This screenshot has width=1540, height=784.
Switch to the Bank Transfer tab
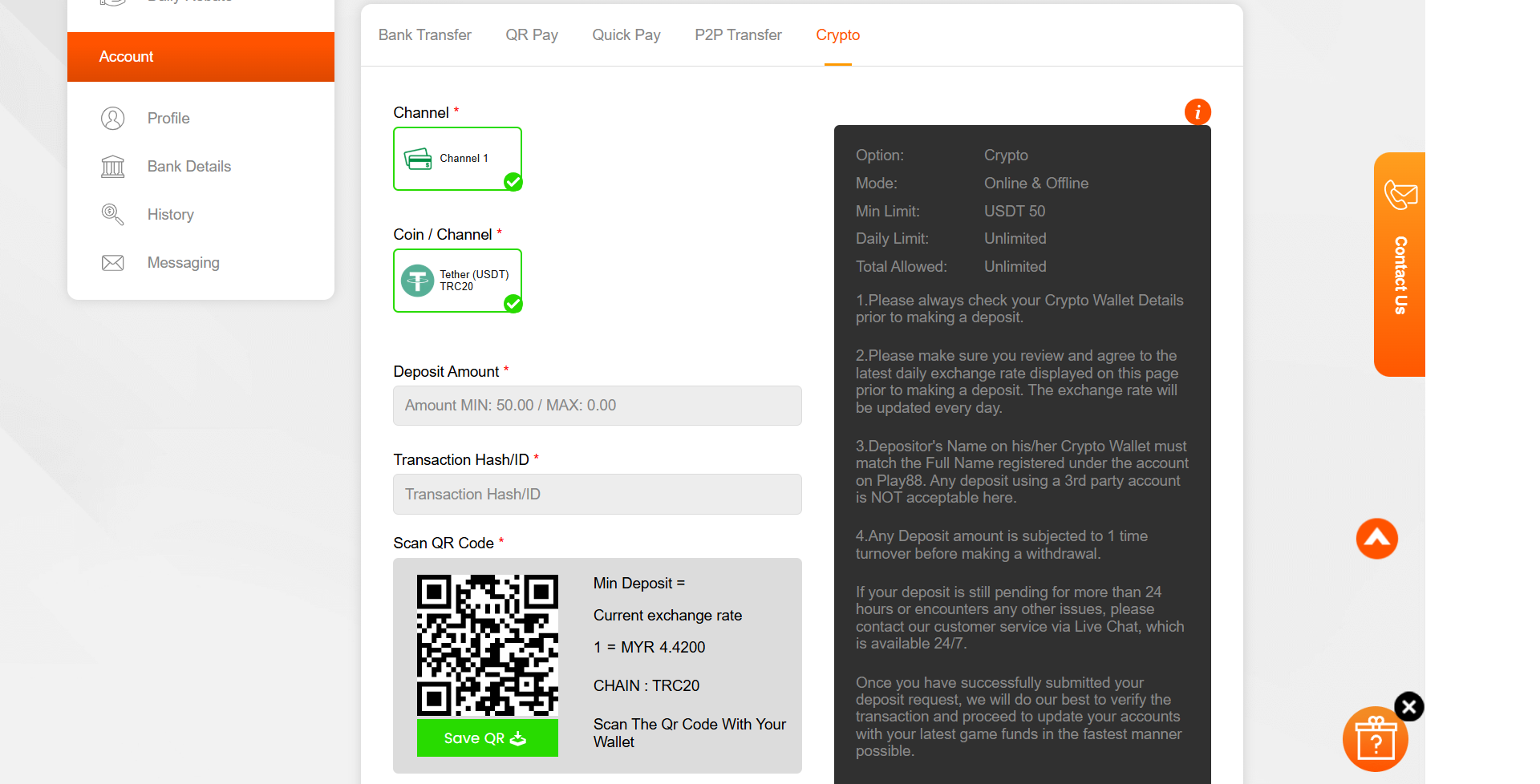(424, 35)
